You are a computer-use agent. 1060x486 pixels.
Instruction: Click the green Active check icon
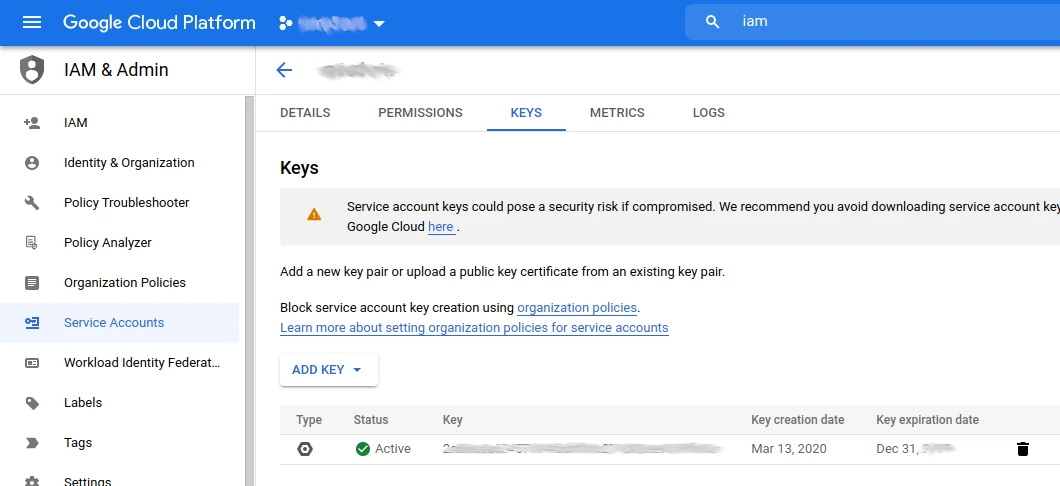362,449
